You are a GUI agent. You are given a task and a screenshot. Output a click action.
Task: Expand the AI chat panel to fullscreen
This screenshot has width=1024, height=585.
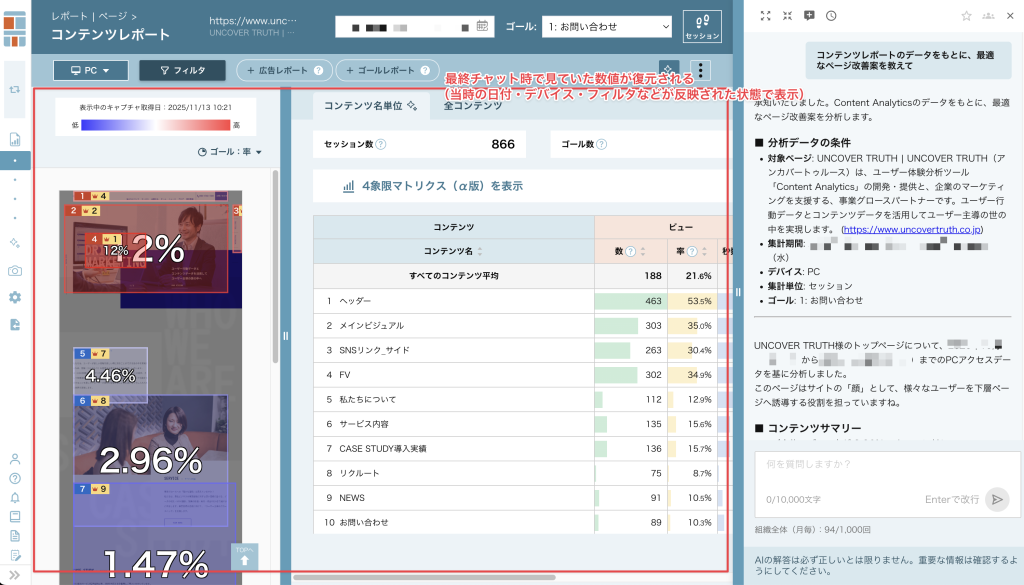tap(766, 16)
